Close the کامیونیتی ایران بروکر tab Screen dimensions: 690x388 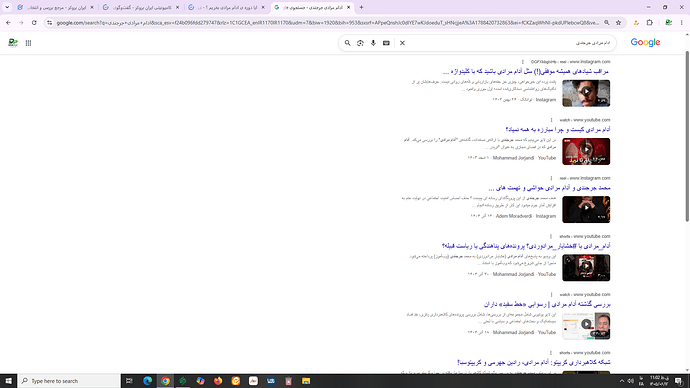[177, 7]
